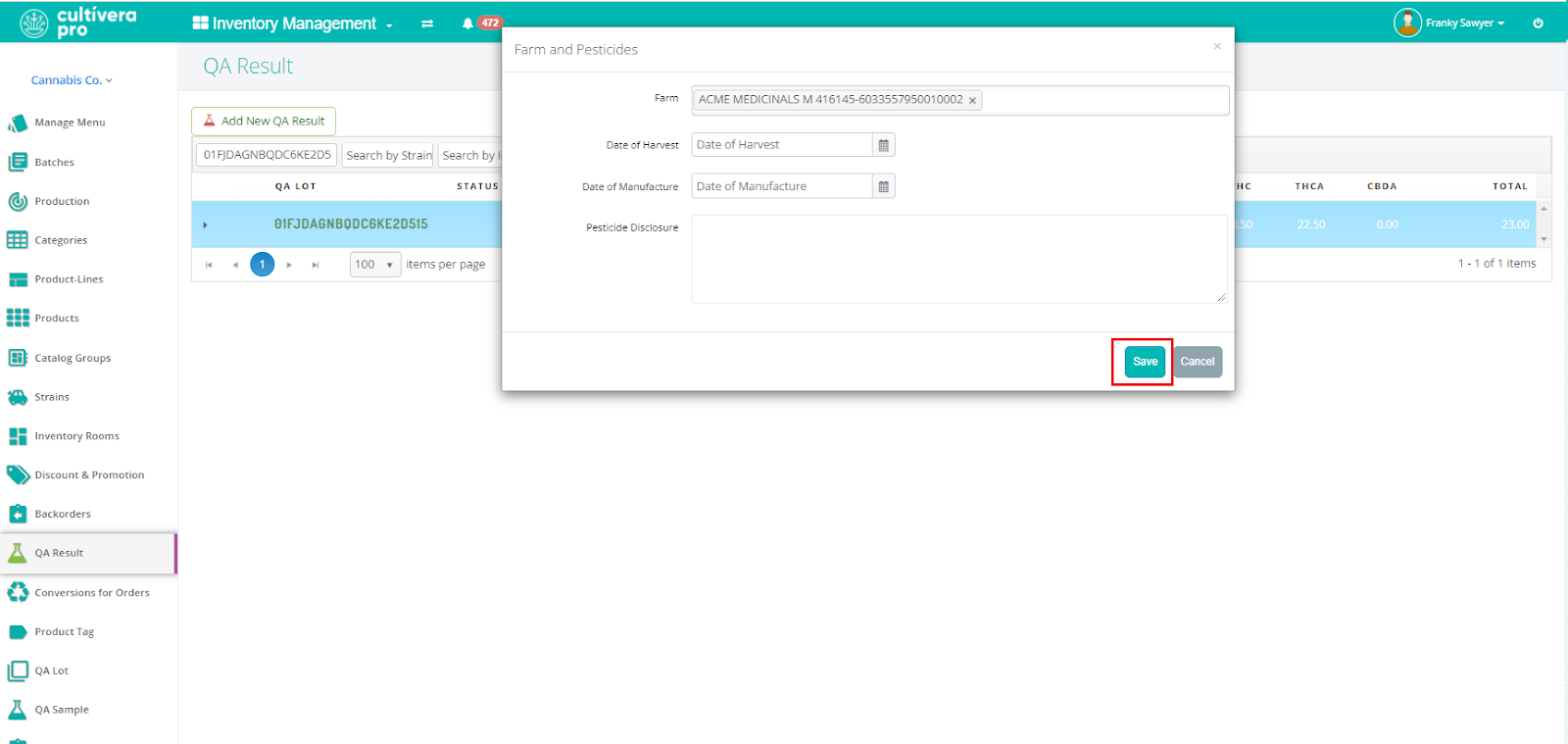Go to the next results page
The height and width of the screenshot is (744, 1568).
click(289, 265)
